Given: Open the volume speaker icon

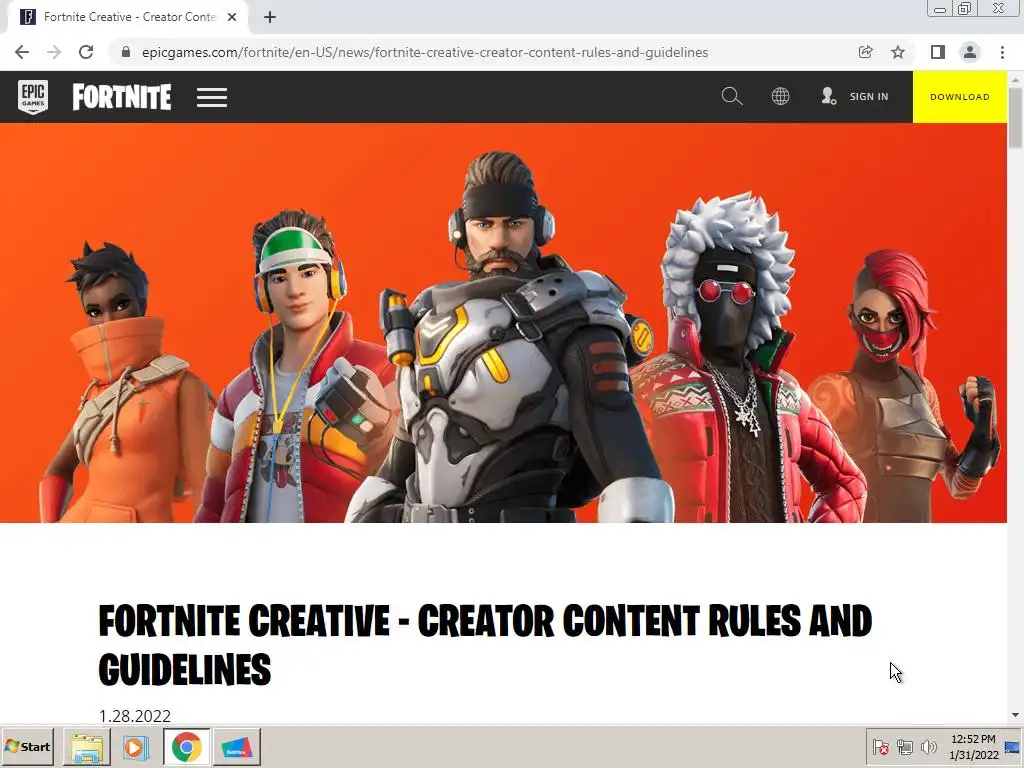Looking at the screenshot, I should (928, 746).
